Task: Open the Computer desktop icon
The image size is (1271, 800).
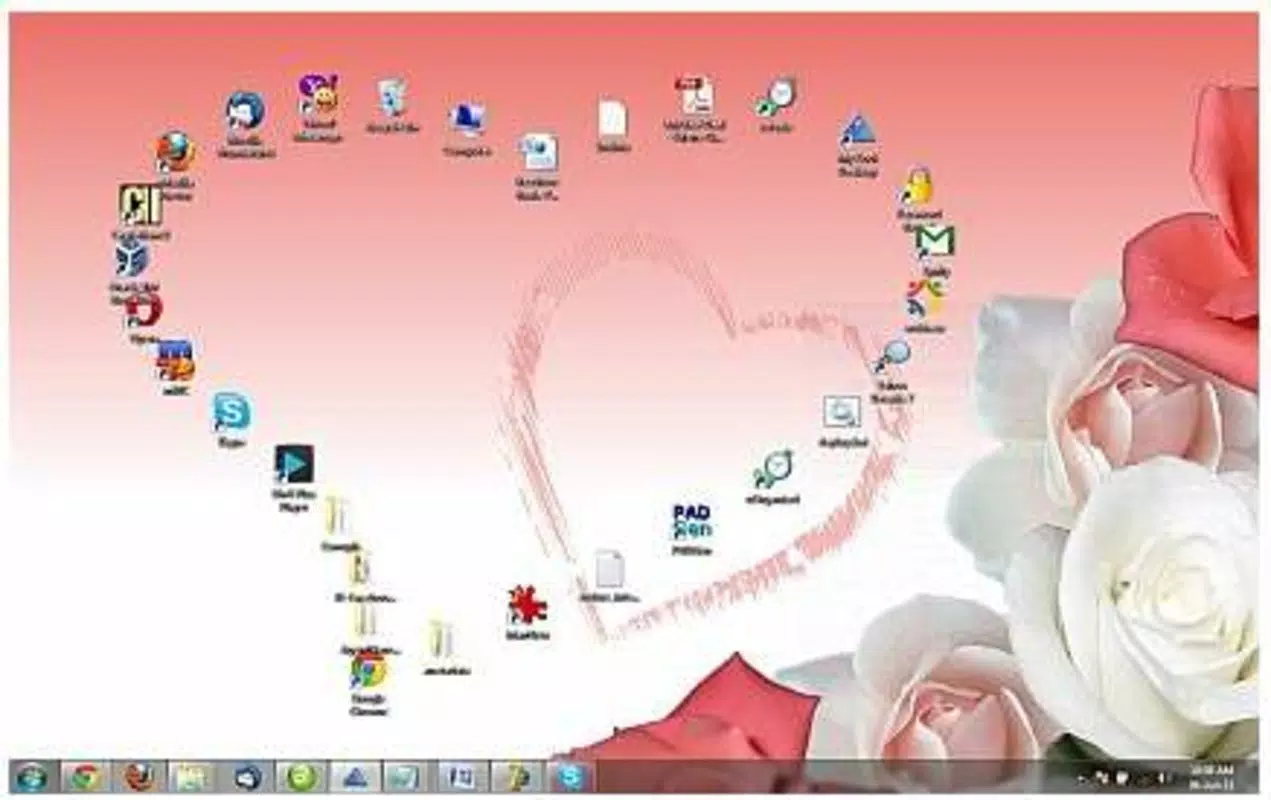Action: [x=467, y=120]
